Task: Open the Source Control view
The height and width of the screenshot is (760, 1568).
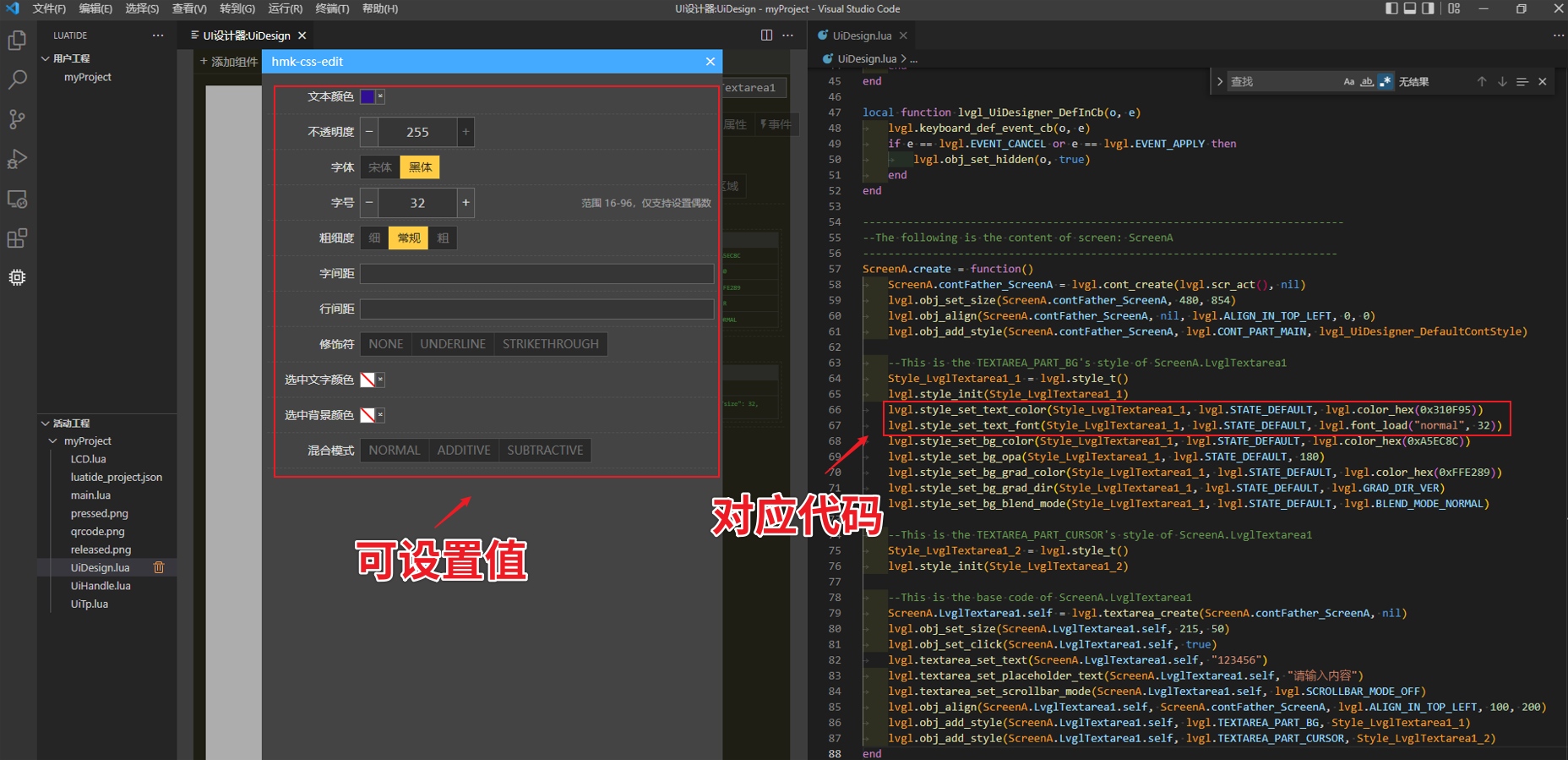Action: pos(17,119)
